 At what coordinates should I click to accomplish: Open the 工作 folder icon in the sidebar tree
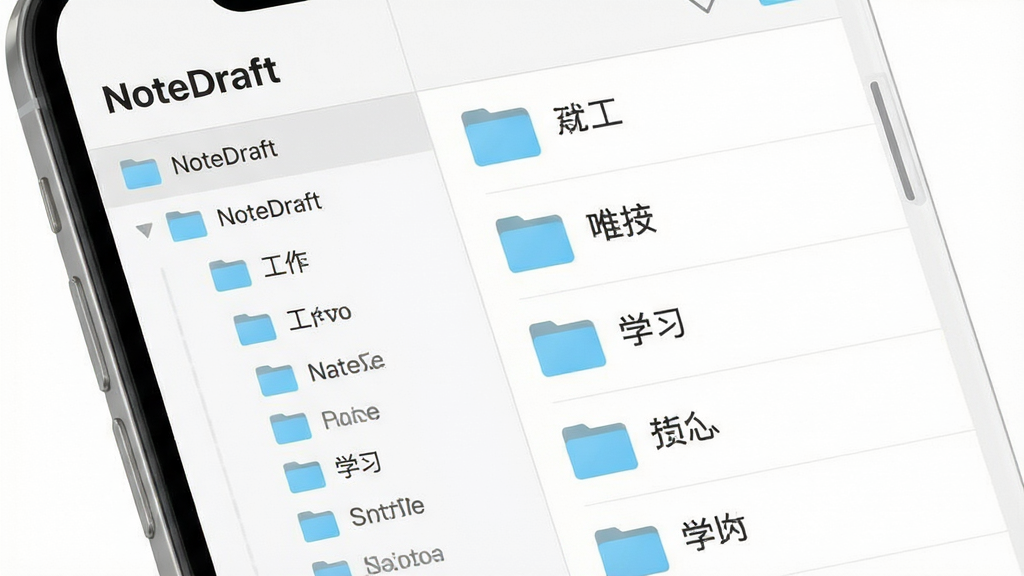coord(231,275)
